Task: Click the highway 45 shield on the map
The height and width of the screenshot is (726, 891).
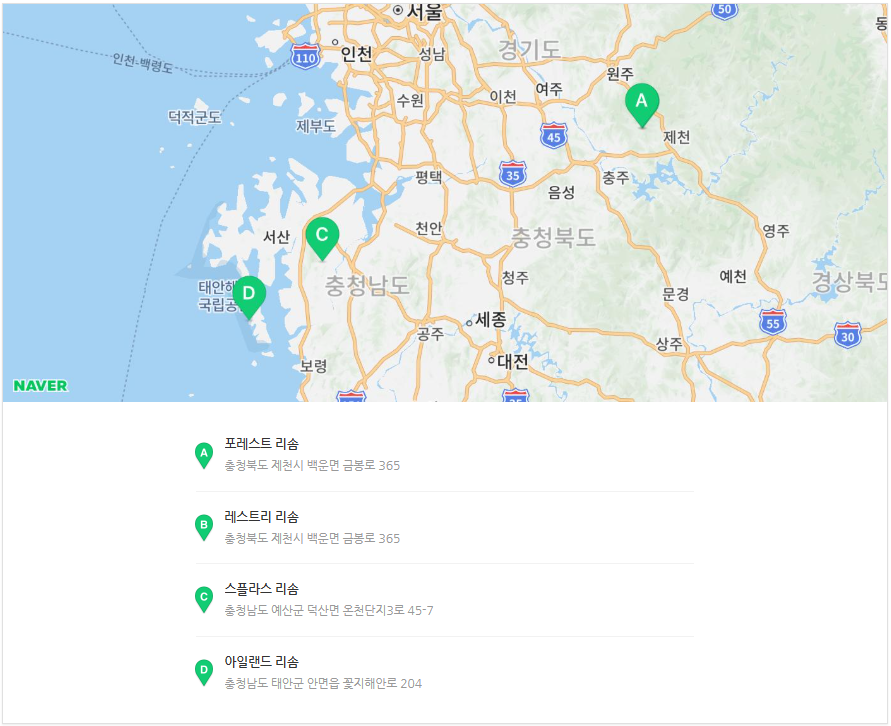Action: point(554,135)
